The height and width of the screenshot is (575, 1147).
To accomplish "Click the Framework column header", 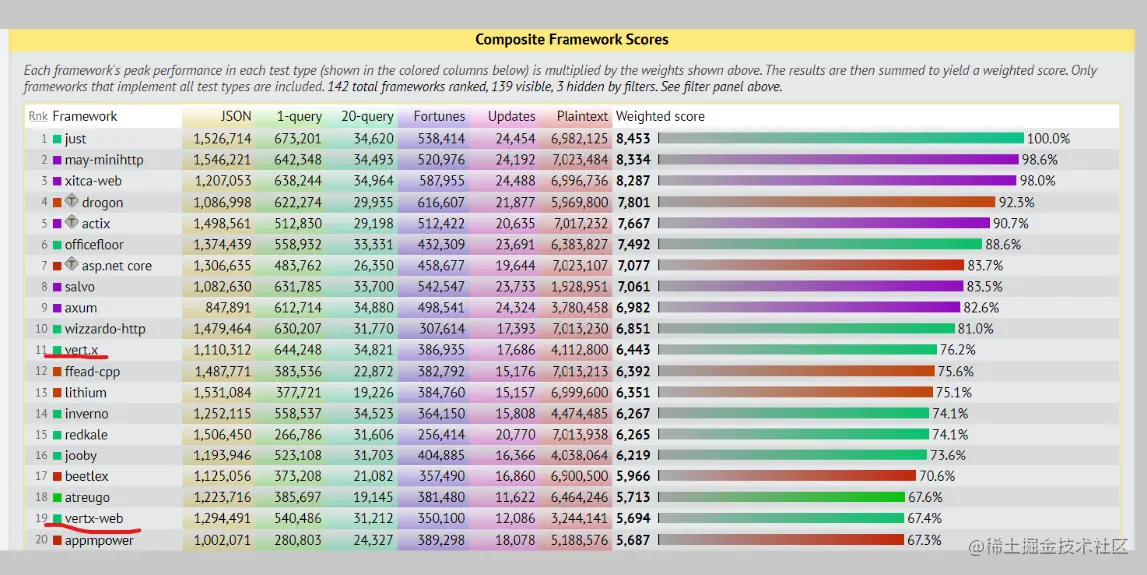I will click(85, 116).
